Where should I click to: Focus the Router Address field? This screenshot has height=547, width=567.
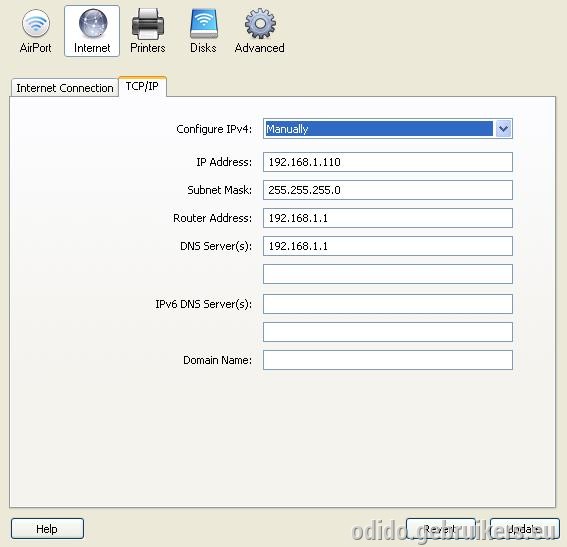click(388, 218)
